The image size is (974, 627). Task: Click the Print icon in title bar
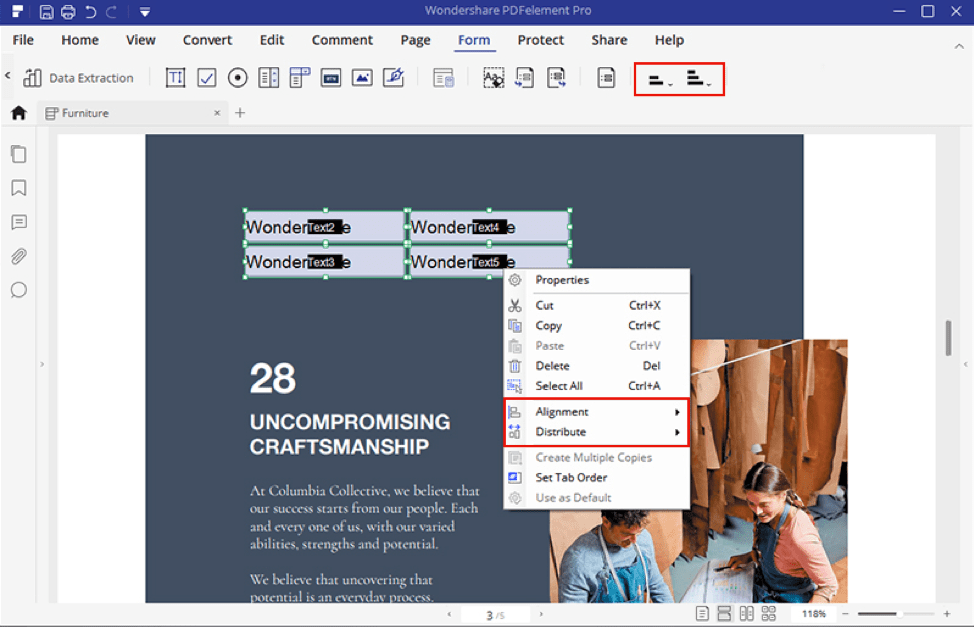68,12
